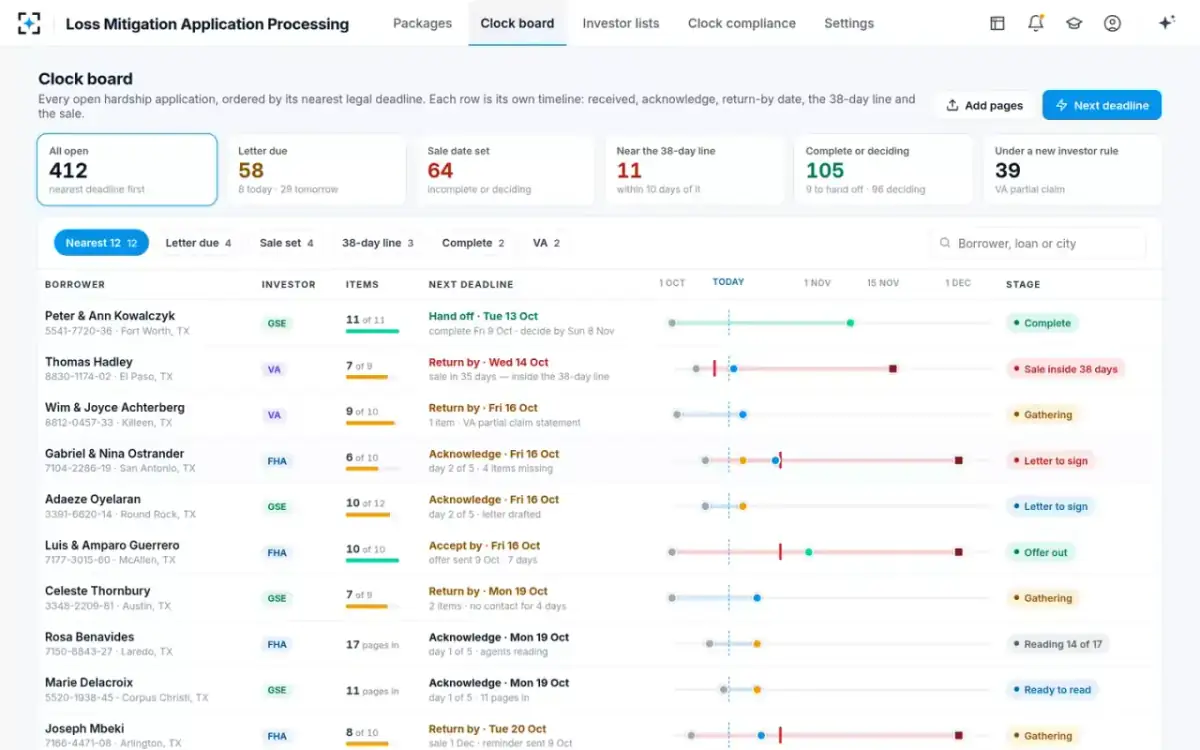Screen dimensions: 1200x750
Task: Click Hand off · Tue 13 Oct deadline
Action: pyautogui.click(x=484, y=316)
